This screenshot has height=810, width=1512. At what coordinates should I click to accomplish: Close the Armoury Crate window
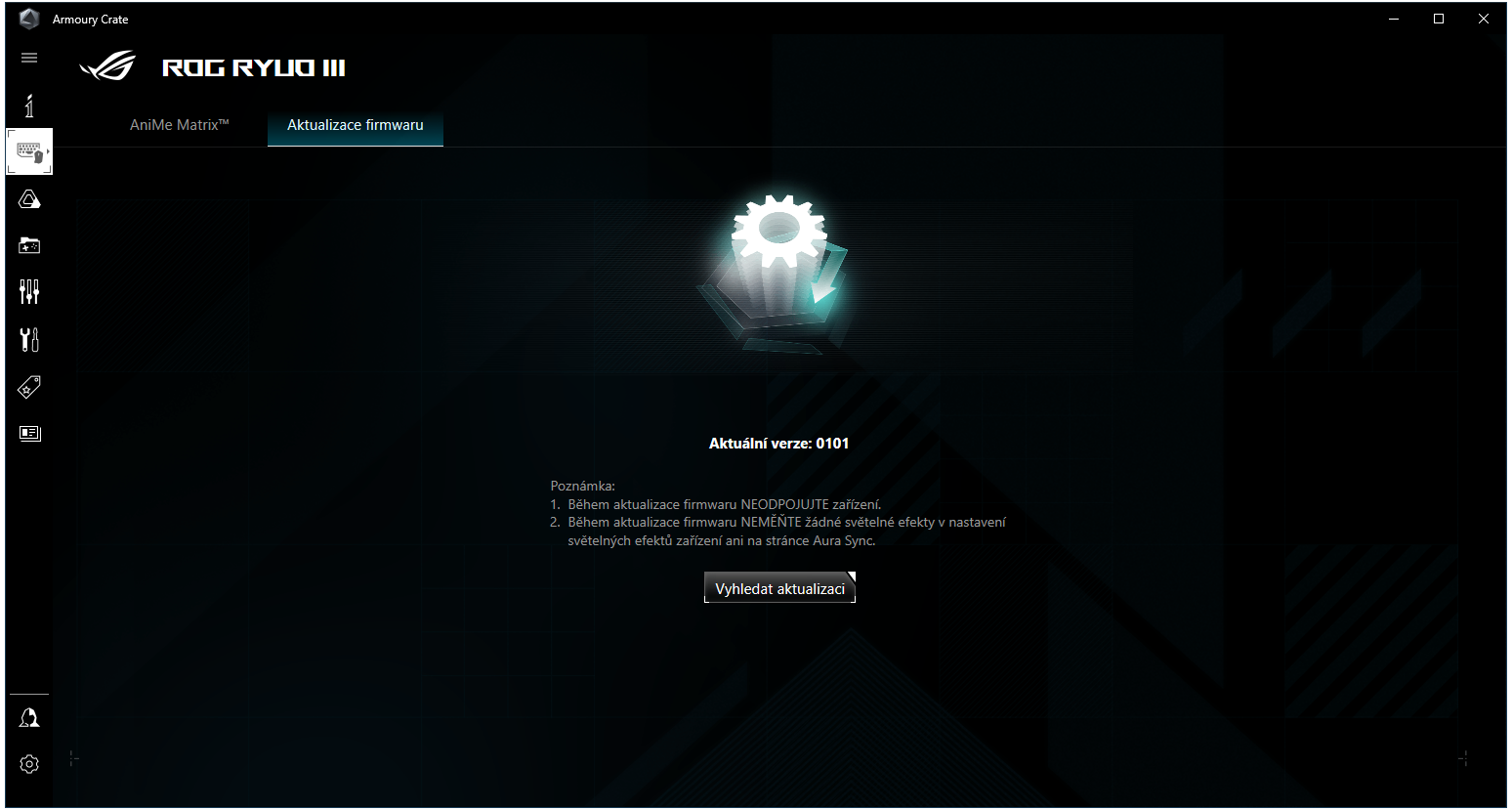coord(1484,19)
